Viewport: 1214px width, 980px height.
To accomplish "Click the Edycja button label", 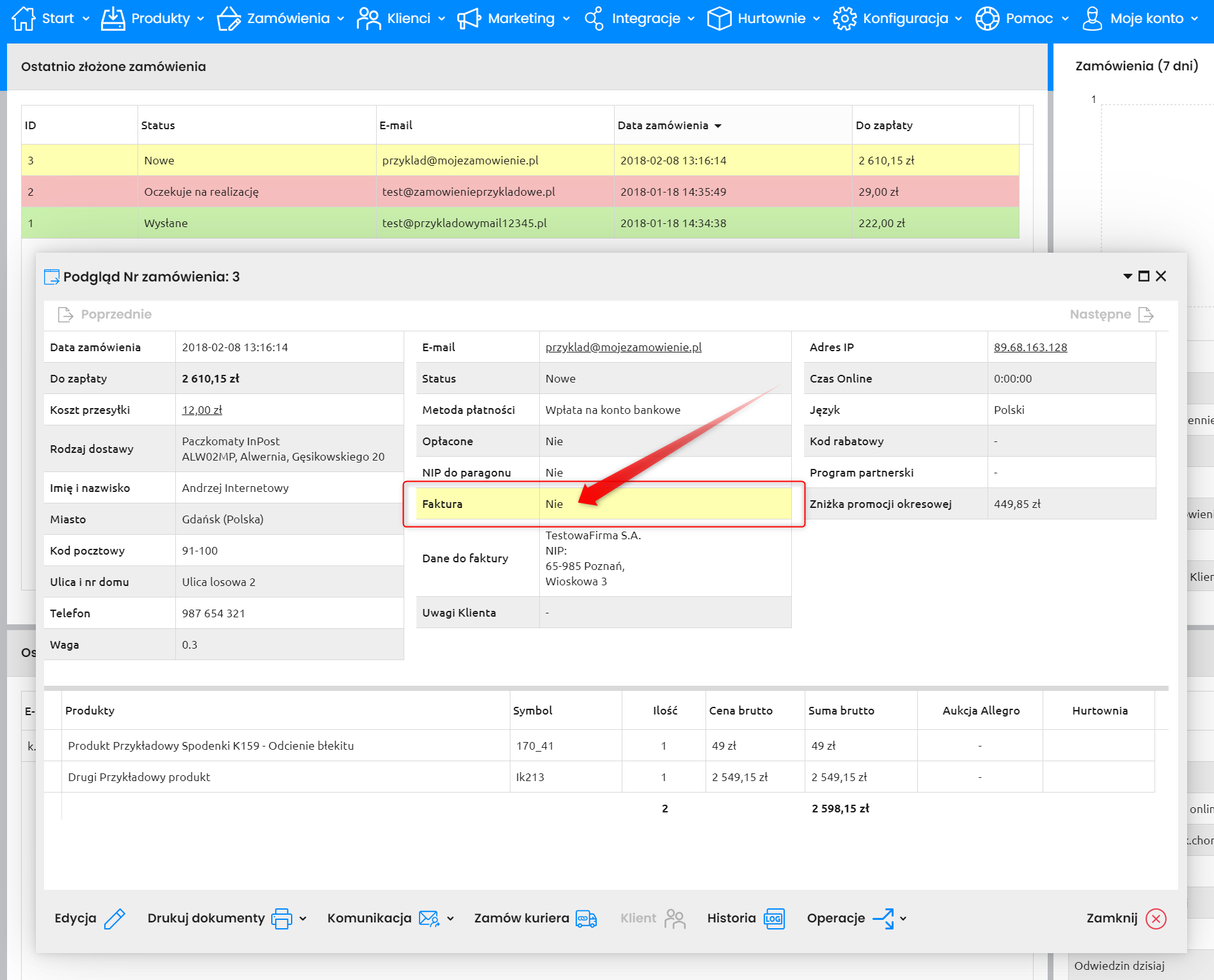I will click(75, 919).
